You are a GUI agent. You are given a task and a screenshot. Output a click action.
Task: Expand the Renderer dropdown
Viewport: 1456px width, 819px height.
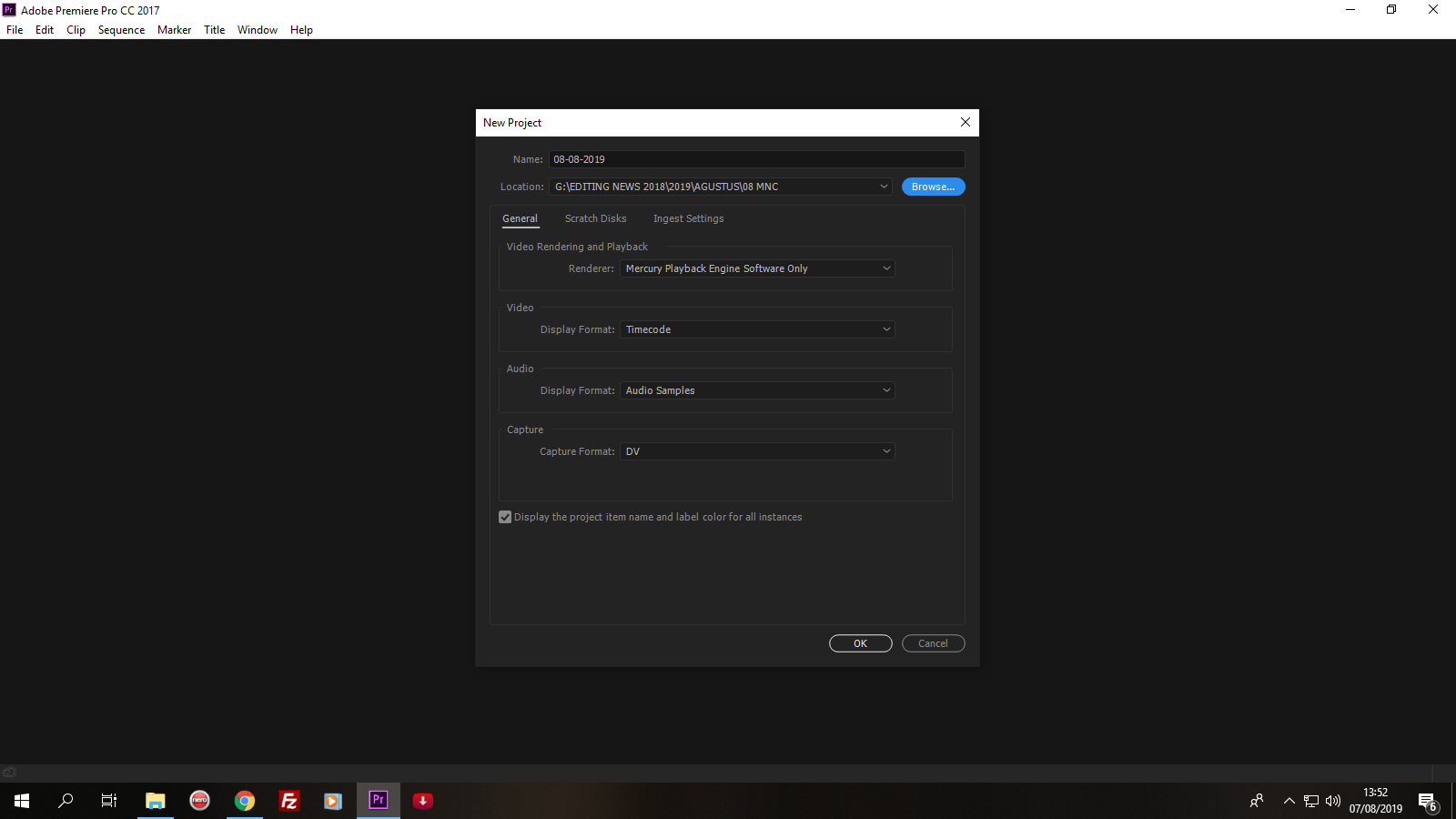[757, 268]
